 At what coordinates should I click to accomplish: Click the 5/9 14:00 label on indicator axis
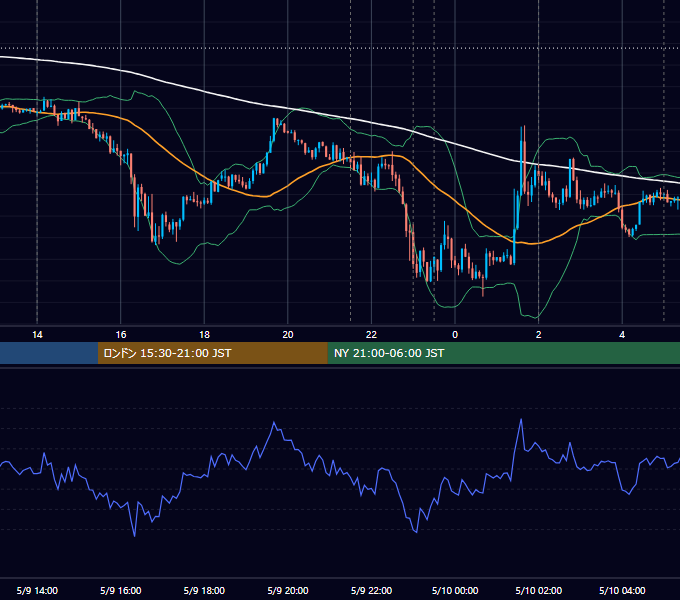37,590
